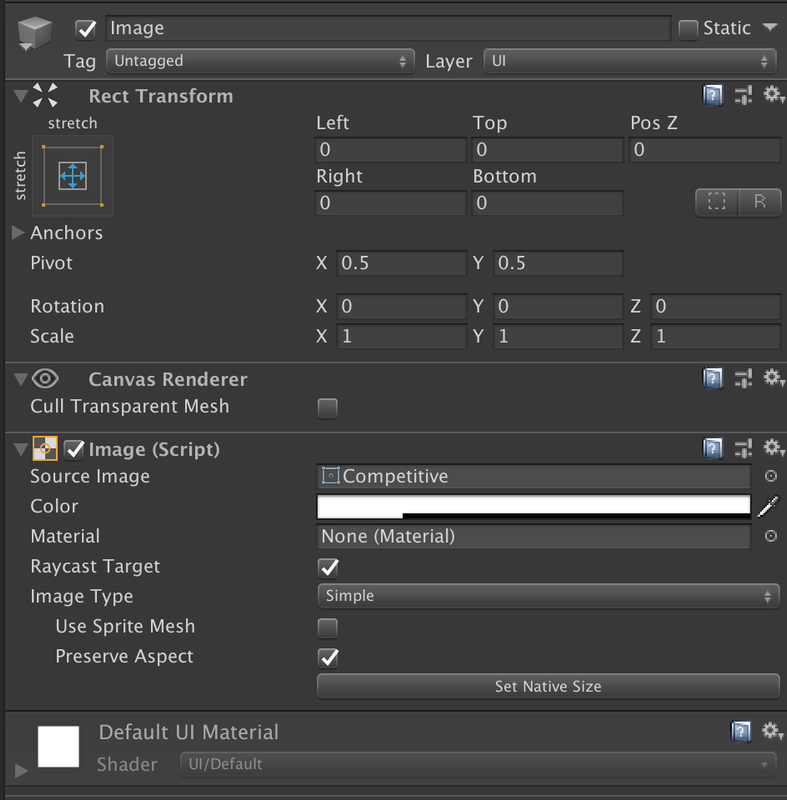Expand the Anchors foldout
The width and height of the screenshot is (787, 800).
(18, 233)
